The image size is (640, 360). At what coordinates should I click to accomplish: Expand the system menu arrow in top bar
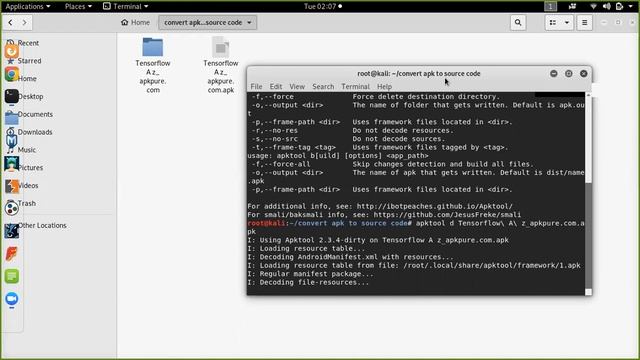click(631, 6)
